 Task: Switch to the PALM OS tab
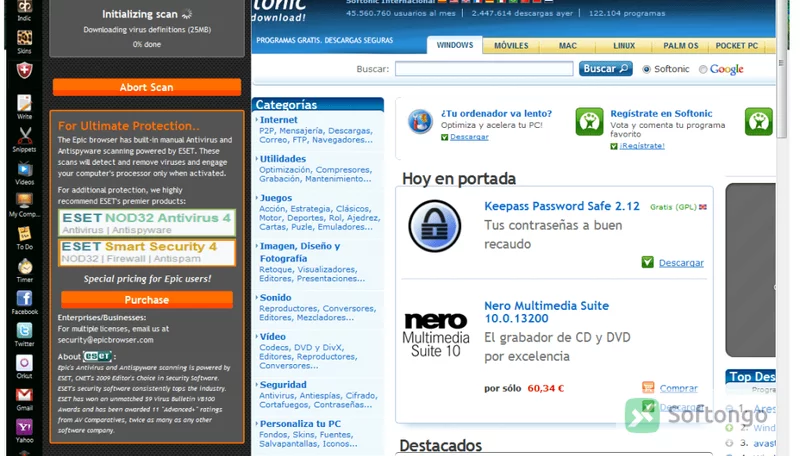[x=681, y=46]
